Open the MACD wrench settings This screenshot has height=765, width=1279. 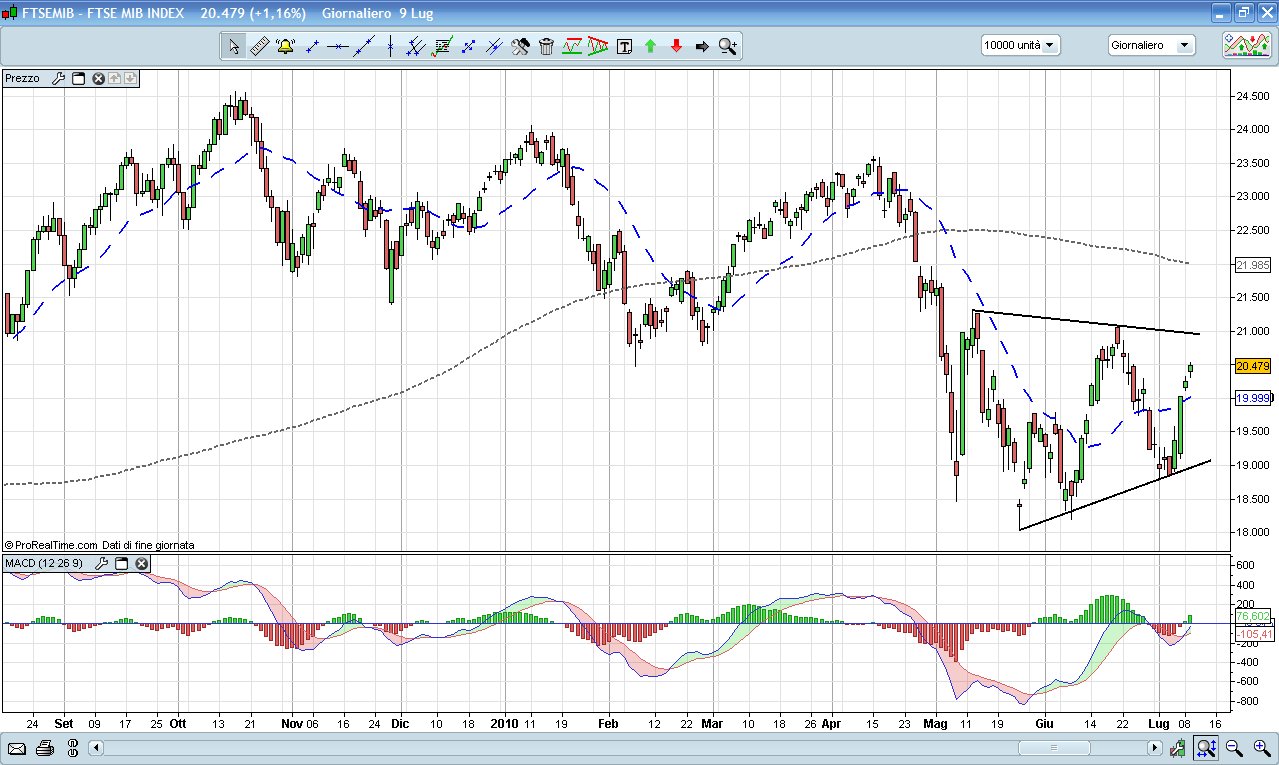101,564
